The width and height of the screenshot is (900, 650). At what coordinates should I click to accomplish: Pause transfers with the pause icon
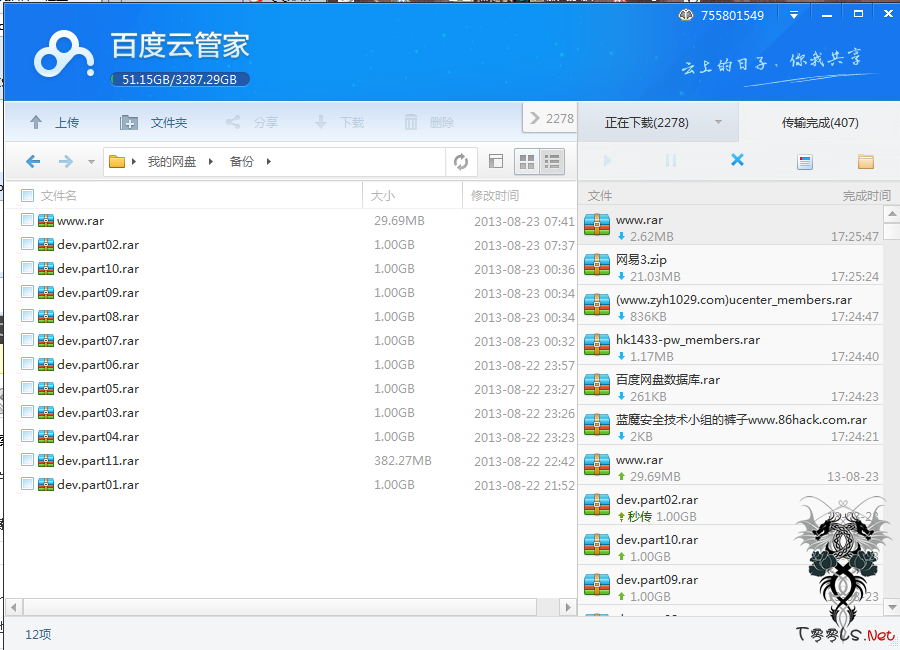[670, 160]
